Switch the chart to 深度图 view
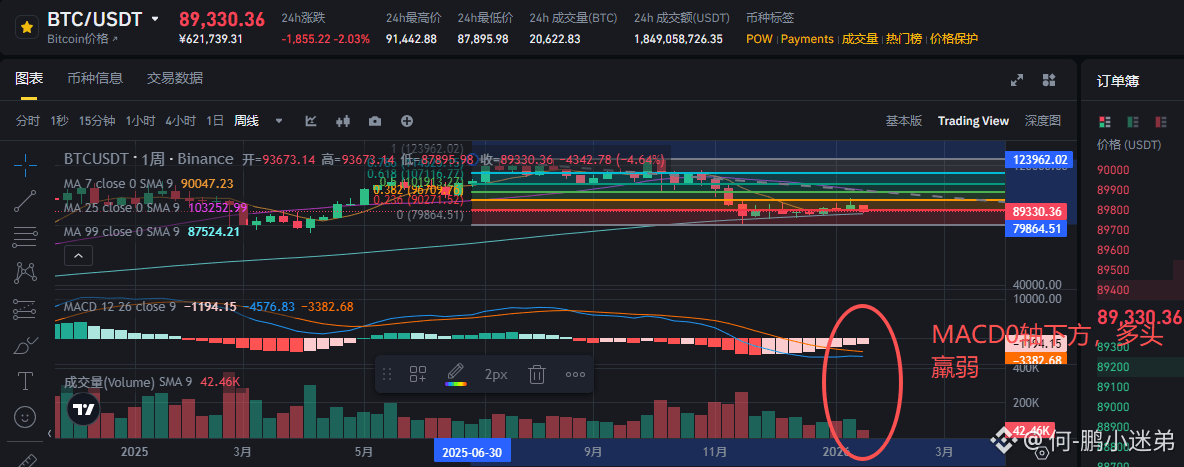Image resolution: width=1184 pixels, height=467 pixels. coord(1042,121)
